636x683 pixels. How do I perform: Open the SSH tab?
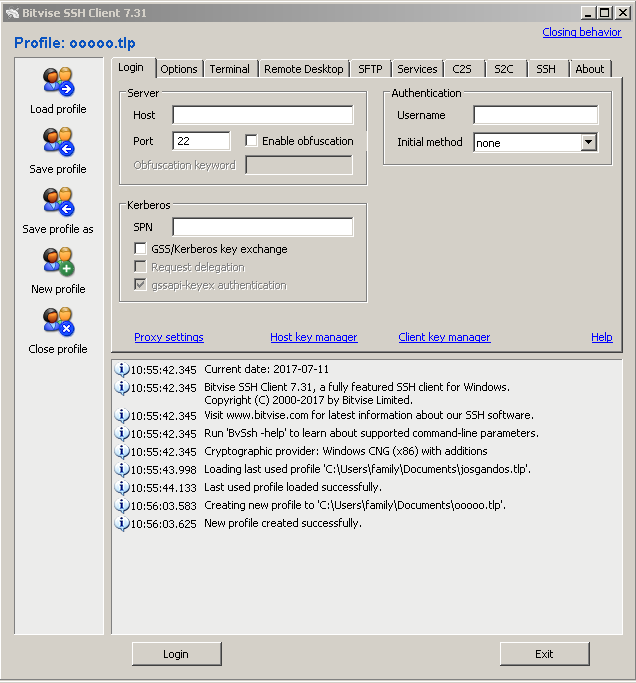coord(546,69)
